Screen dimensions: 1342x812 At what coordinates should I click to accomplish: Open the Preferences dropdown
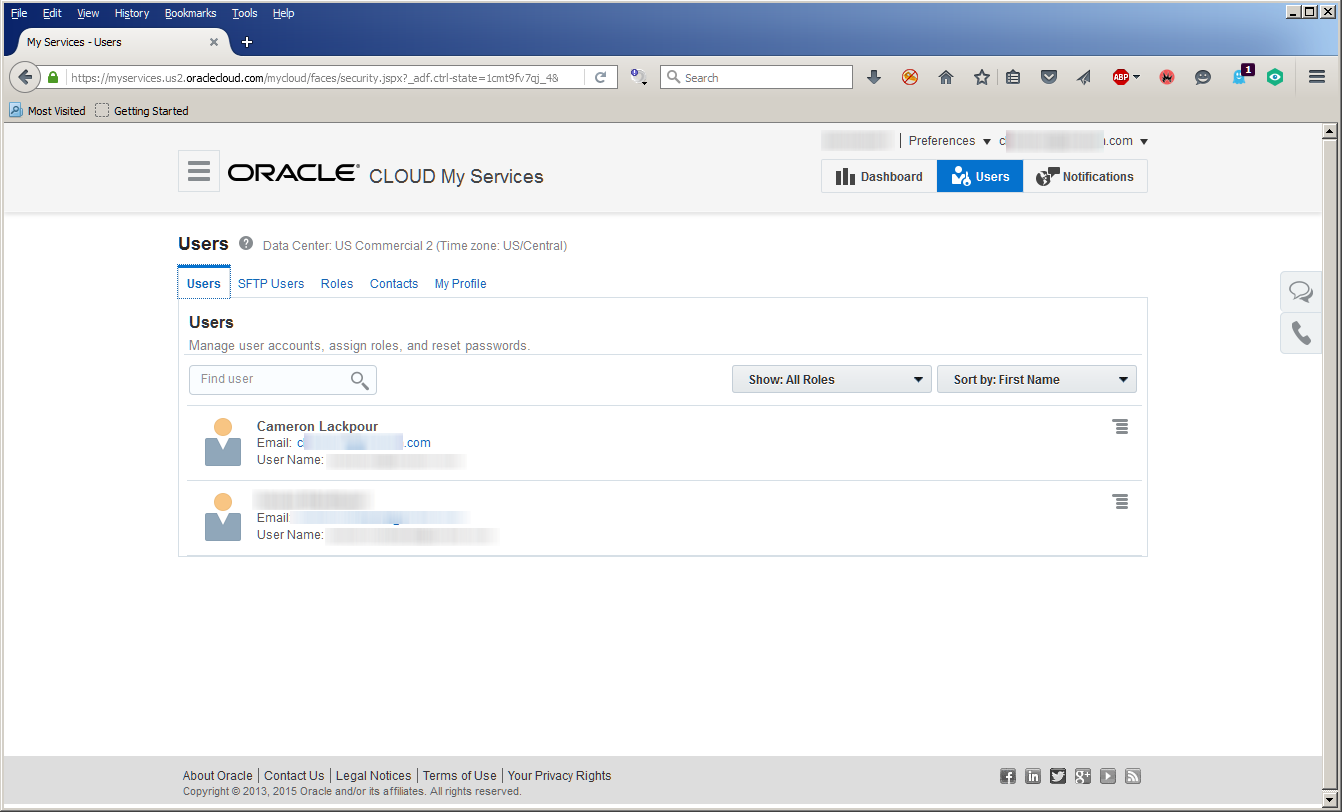[949, 141]
